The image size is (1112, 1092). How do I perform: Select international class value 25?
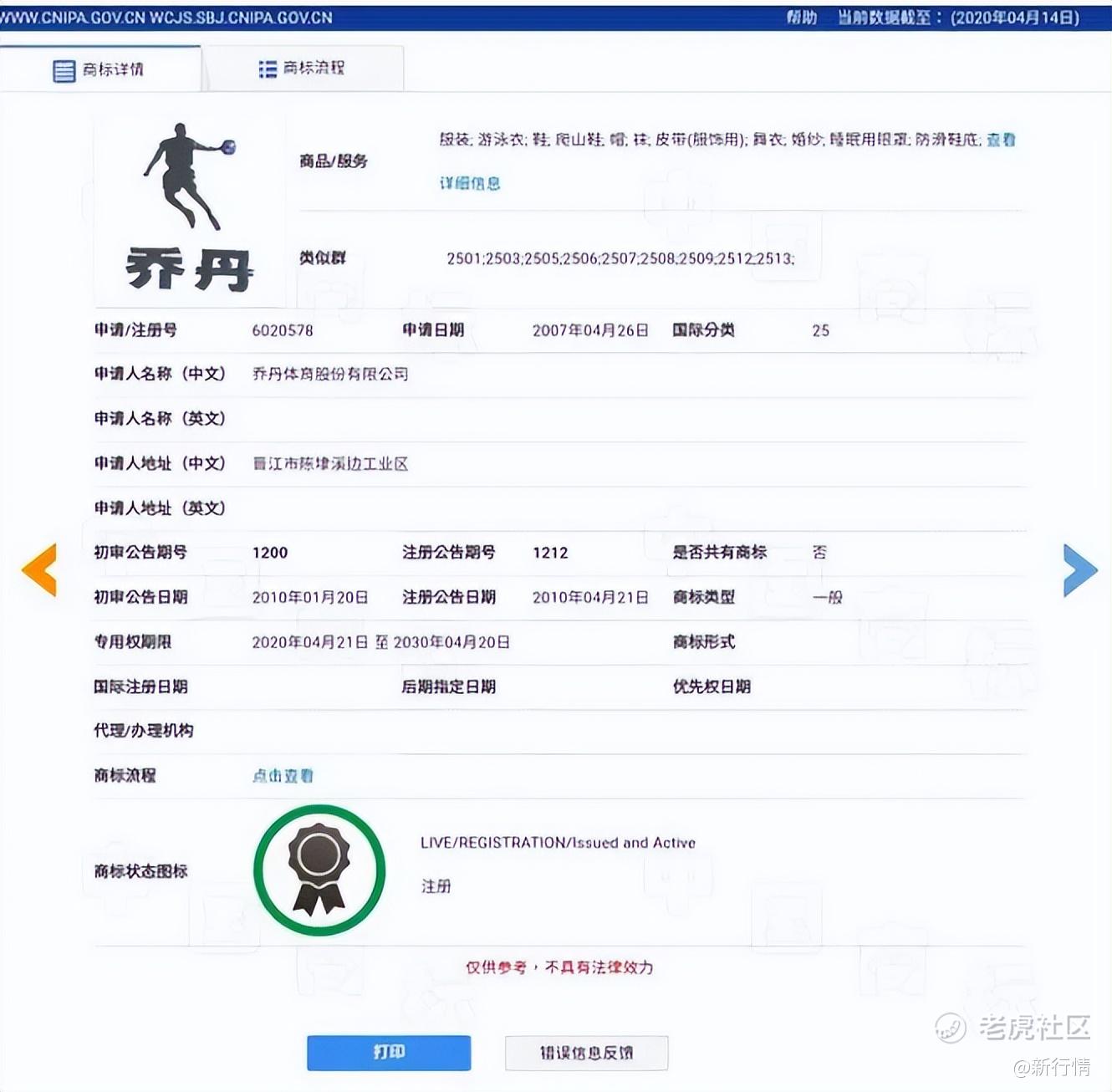tap(821, 330)
